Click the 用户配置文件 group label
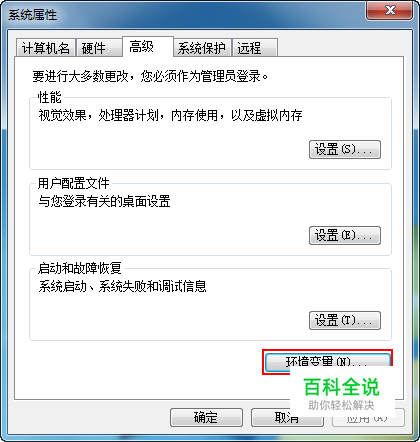This screenshot has height=442, width=420. pos(73,183)
